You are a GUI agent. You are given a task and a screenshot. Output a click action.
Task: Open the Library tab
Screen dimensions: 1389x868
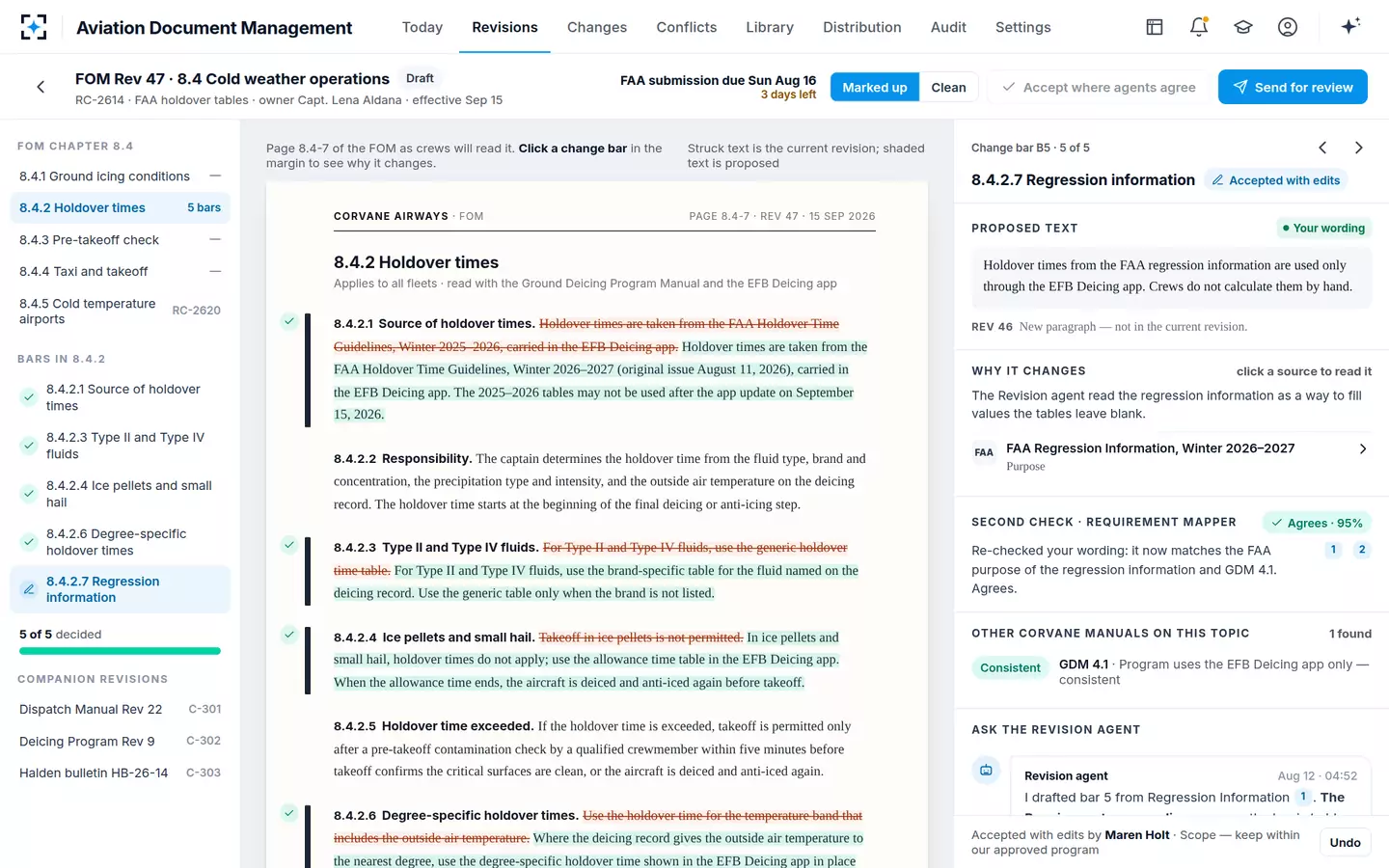click(x=770, y=27)
